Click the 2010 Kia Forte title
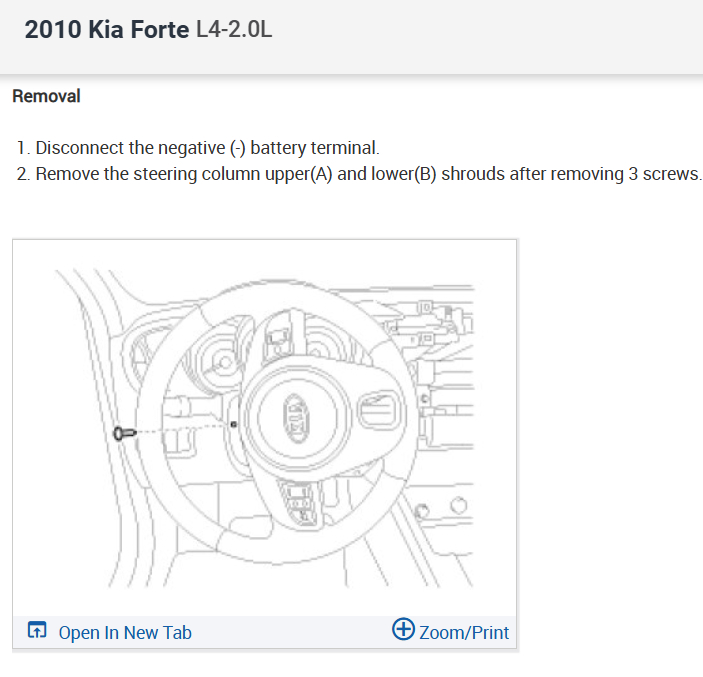Image resolution: width=703 pixels, height=677 pixels. [x=106, y=30]
